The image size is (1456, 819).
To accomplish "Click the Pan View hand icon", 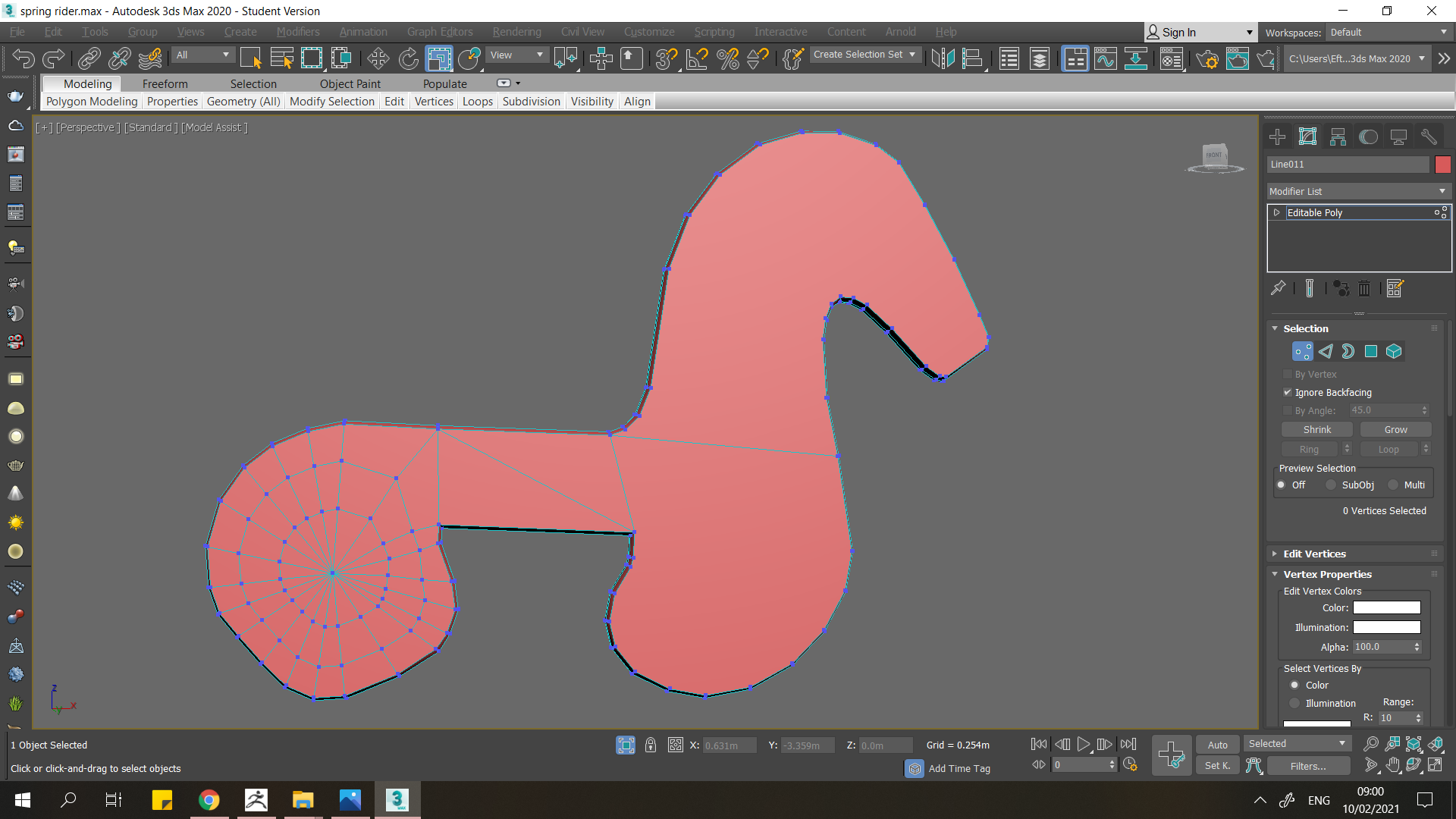I will click(1392, 765).
